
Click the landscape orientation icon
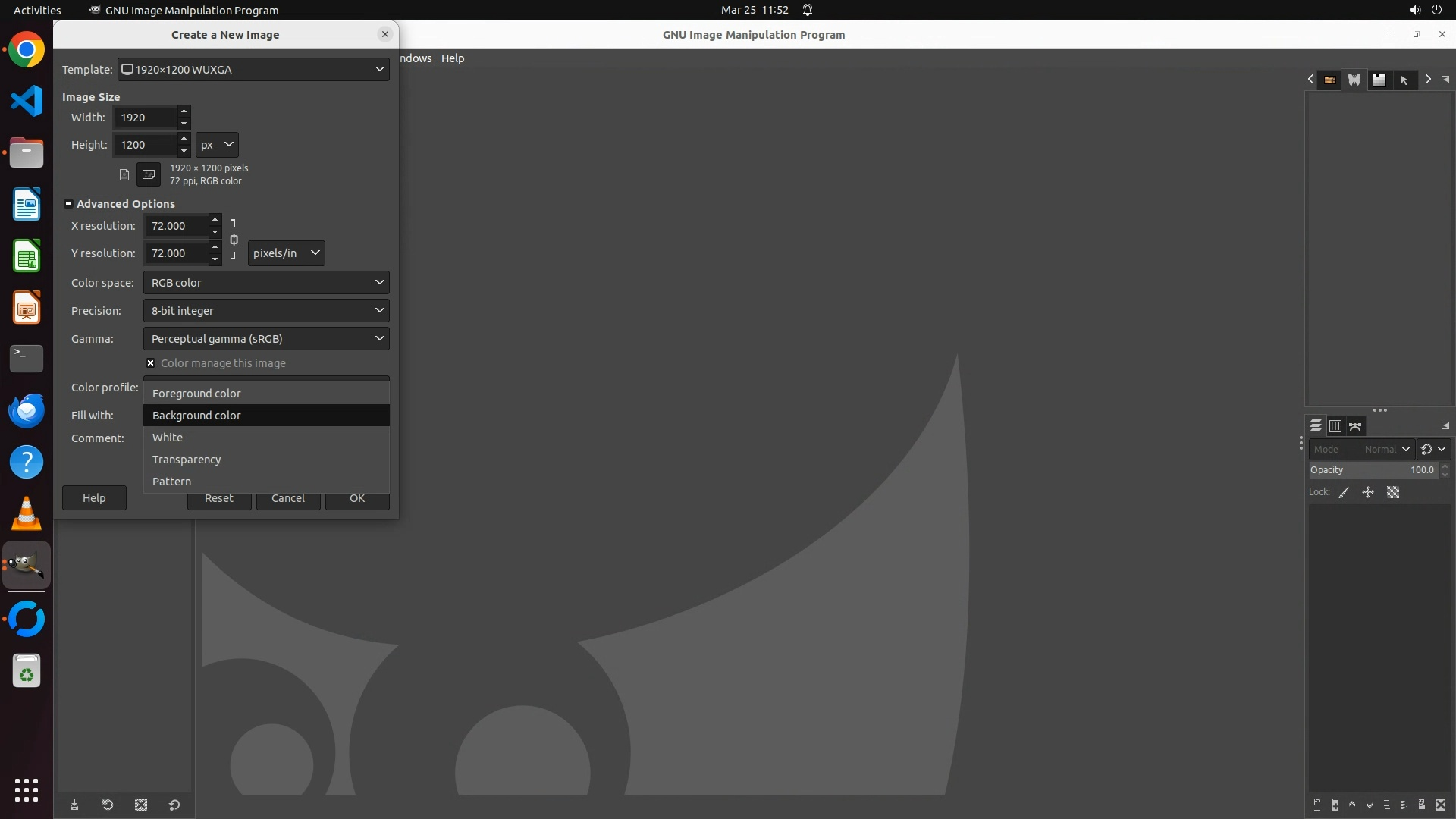[149, 174]
